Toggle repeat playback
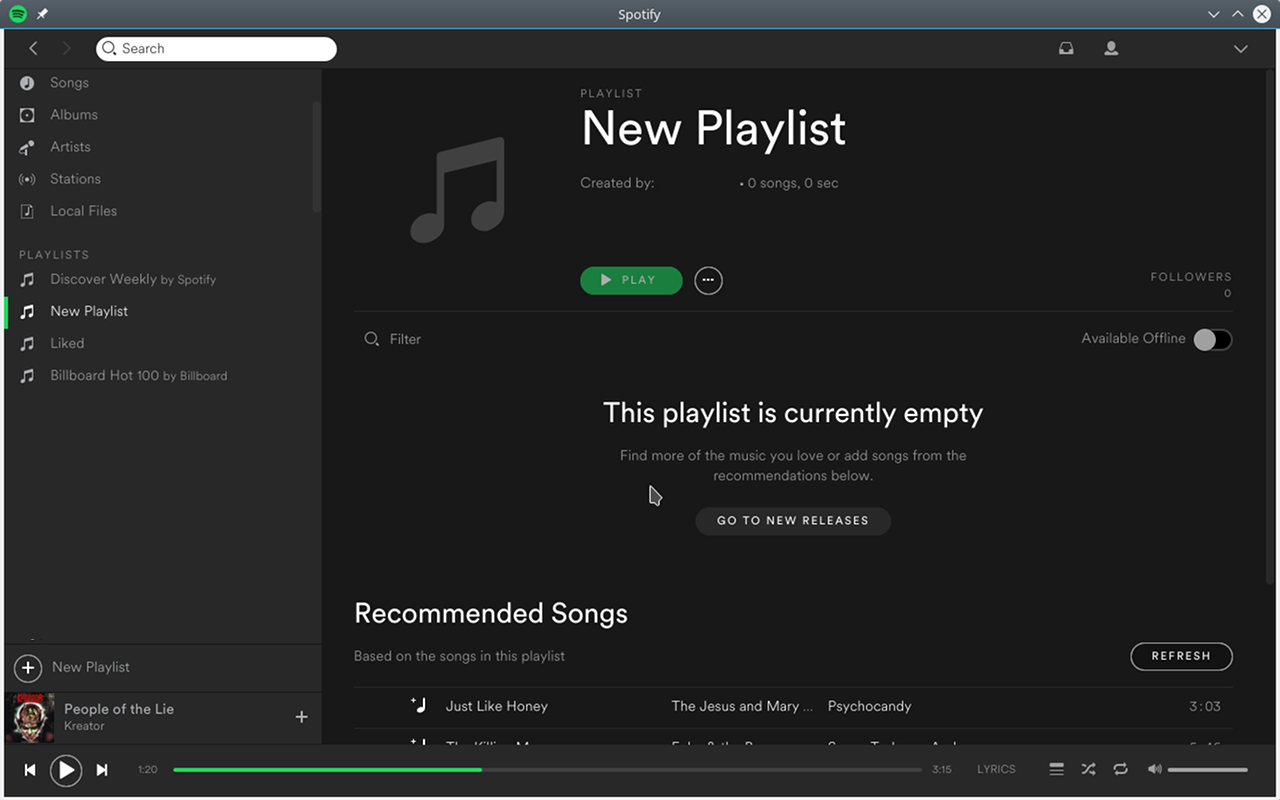This screenshot has height=800, width=1280. tap(1120, 769)
